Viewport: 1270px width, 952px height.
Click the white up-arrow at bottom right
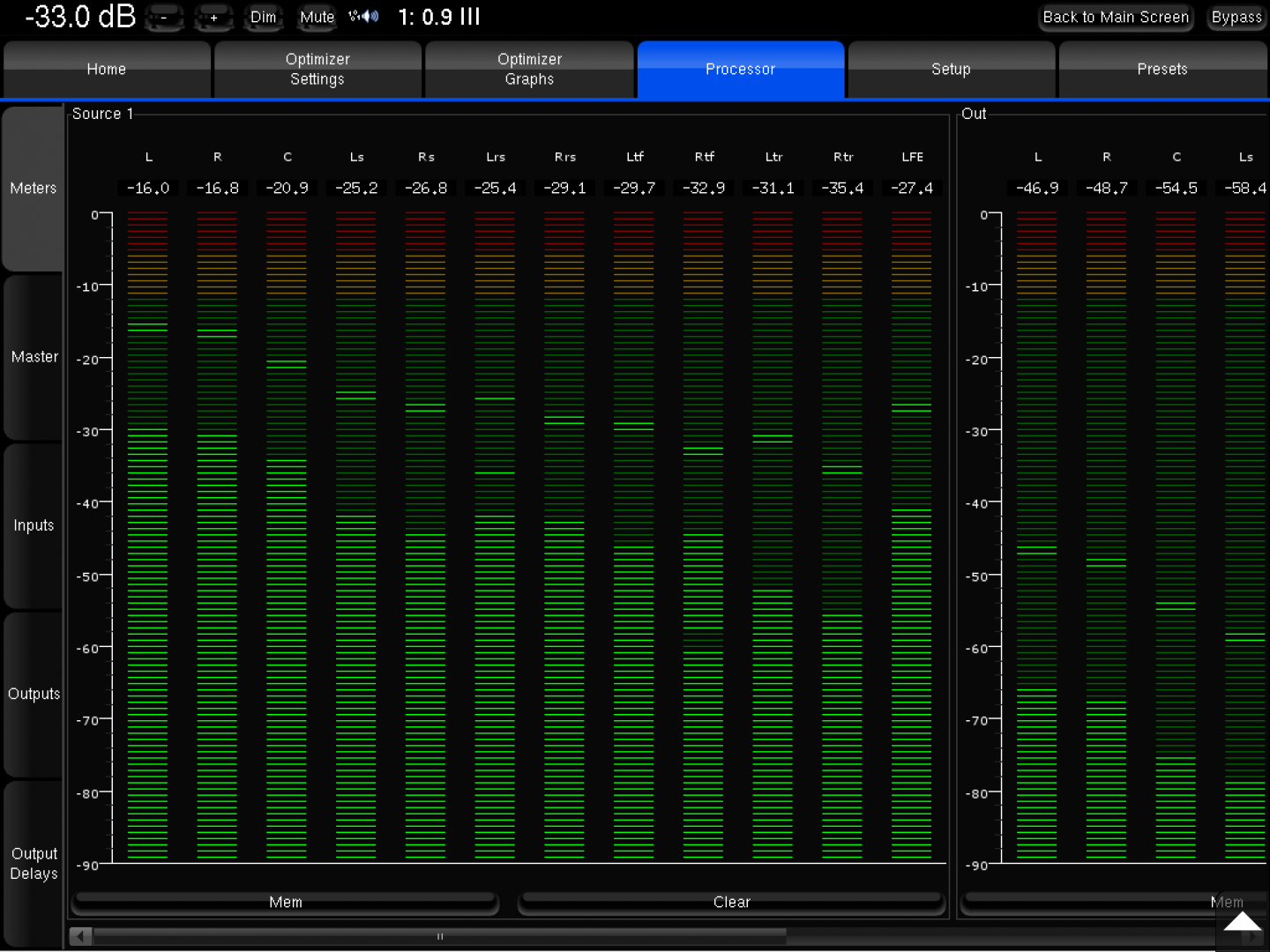1242,923
